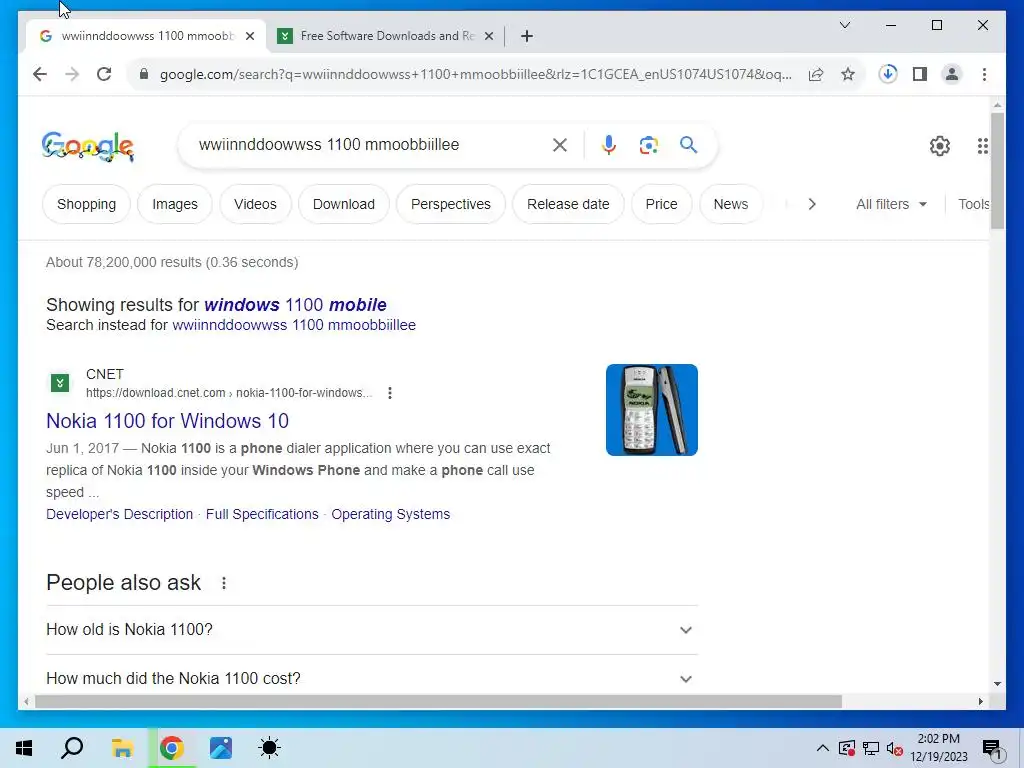
Task: Open the Photos app on taskbar
Action: [221, 748]
